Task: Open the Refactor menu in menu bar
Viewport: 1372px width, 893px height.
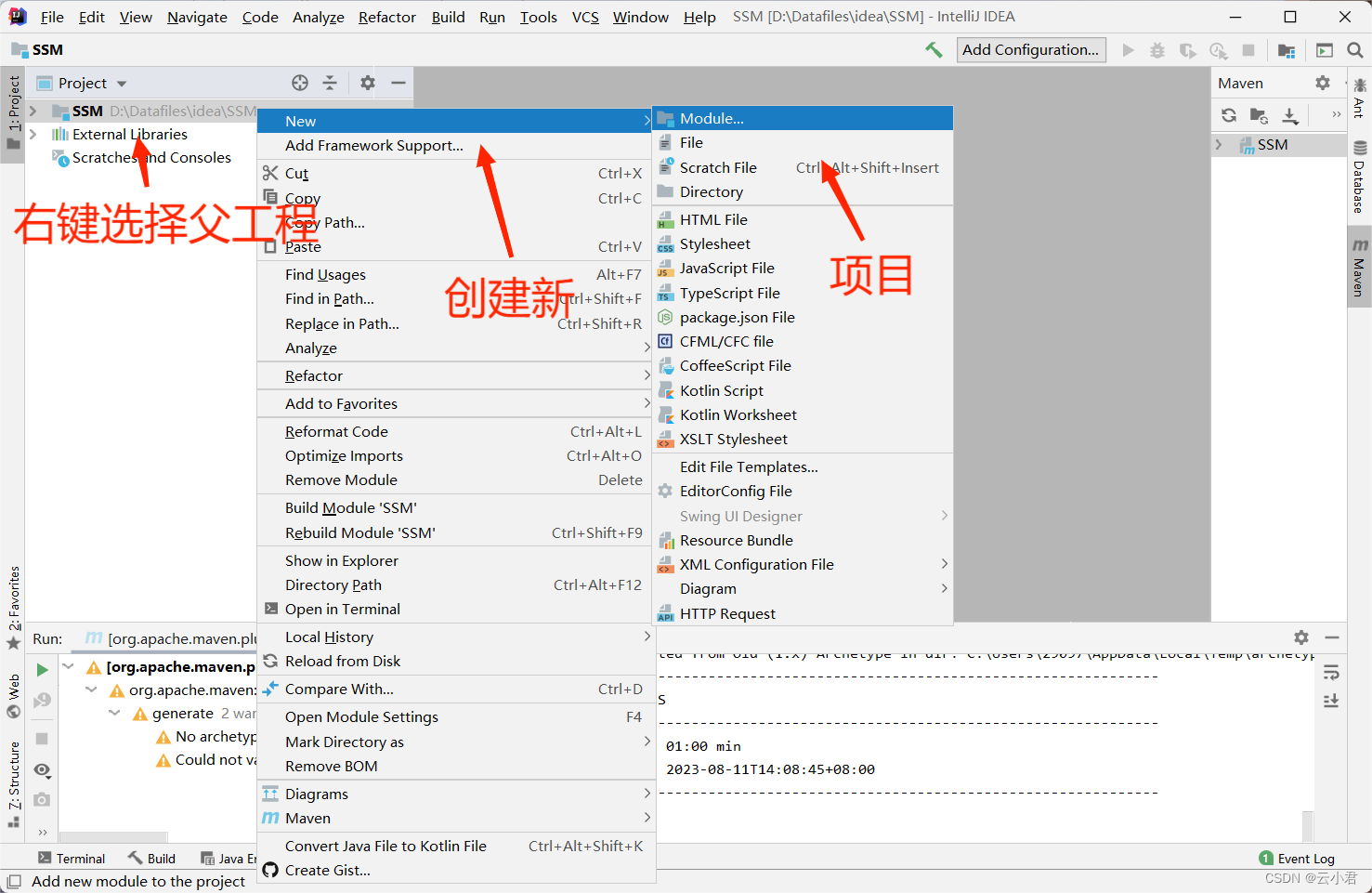Action: tap(387, 17)
